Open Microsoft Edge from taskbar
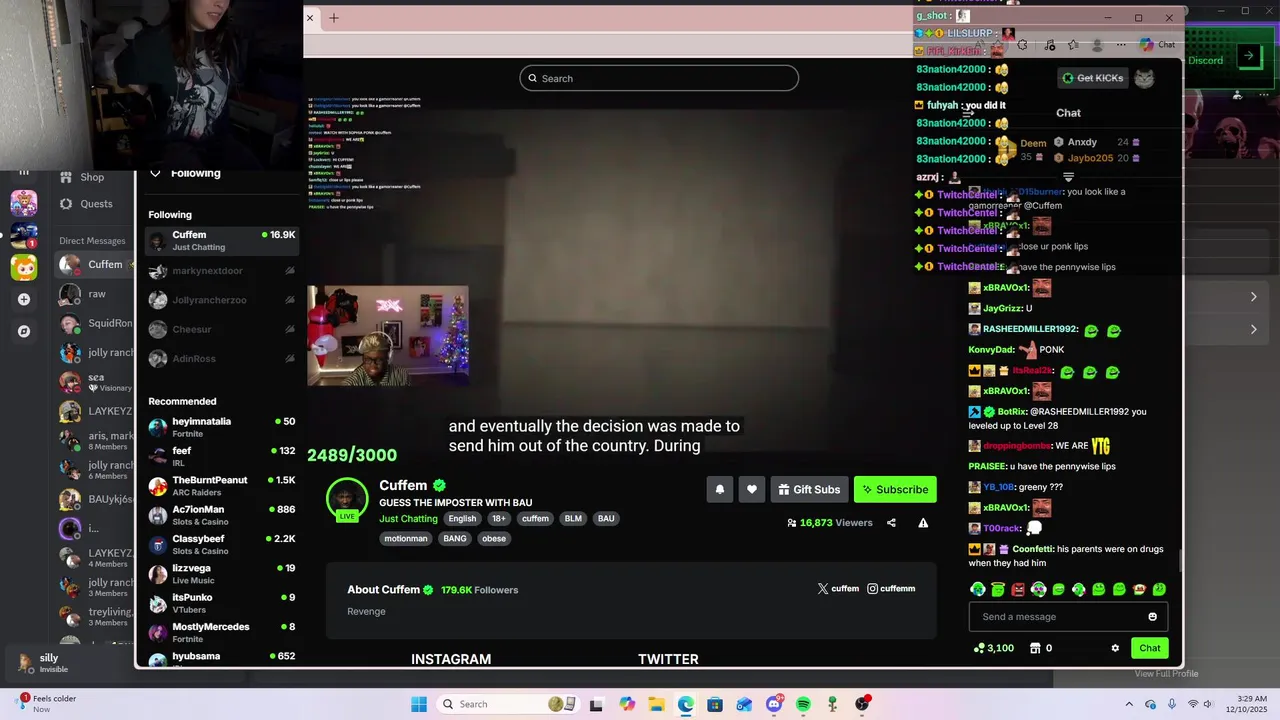 (686, 704)
